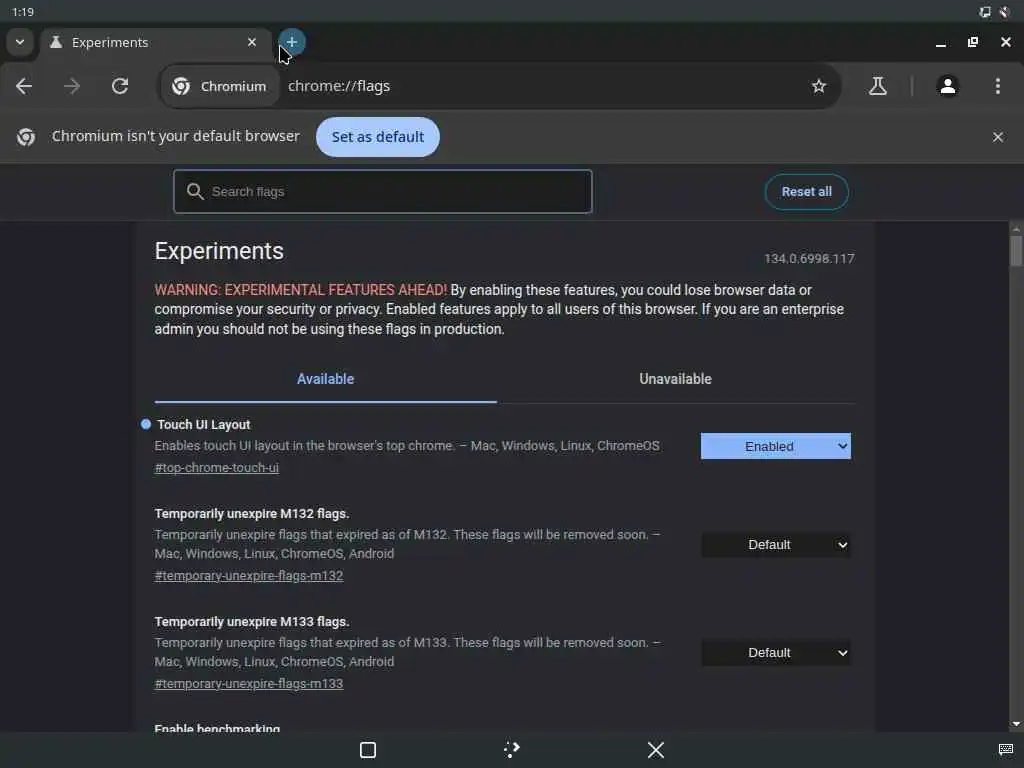Restore the Chromium window size
Viewport: 1024px width, 768px height.
point(973,42)
